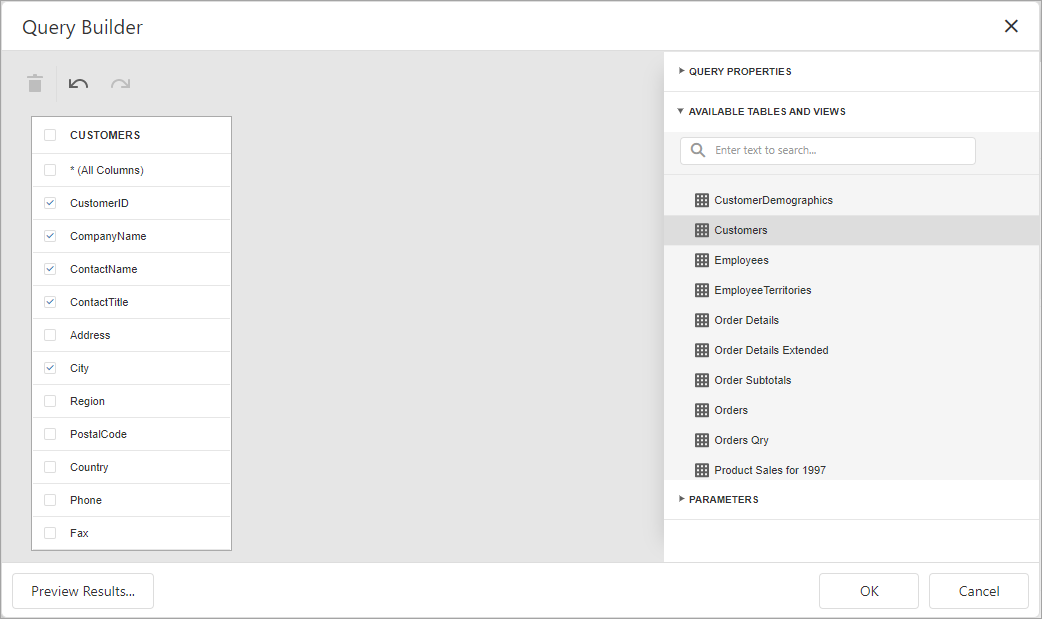This screenshot has height=619, width=1042.
Task: Click the table icon next to Employees
Action: click(702, 260)
